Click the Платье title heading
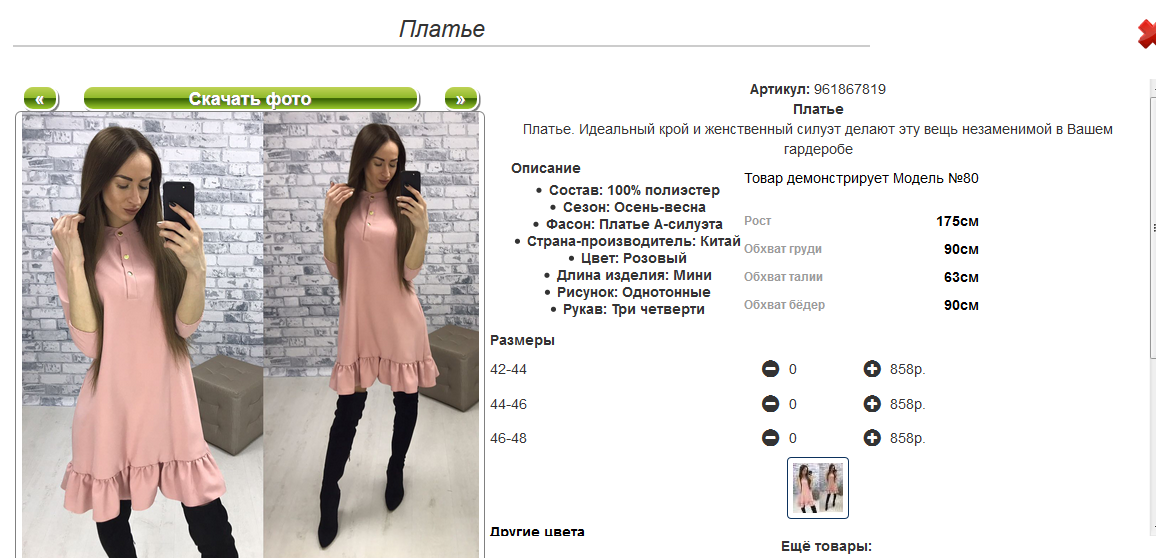Screen dimensions: 1156x558 point(442,29)
